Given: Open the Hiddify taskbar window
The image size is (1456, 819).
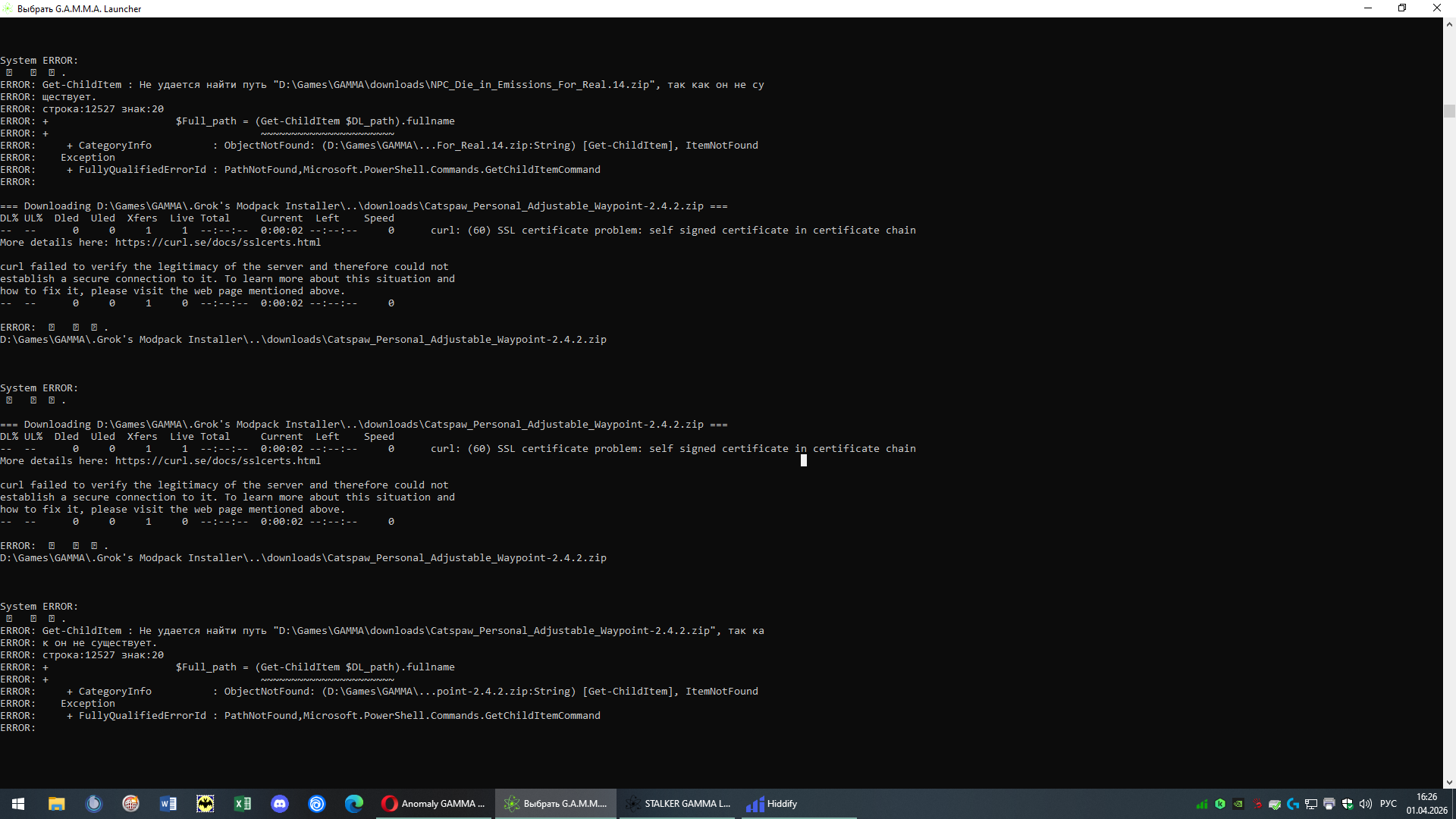Looking at the screenshot, I should (773, 804).
